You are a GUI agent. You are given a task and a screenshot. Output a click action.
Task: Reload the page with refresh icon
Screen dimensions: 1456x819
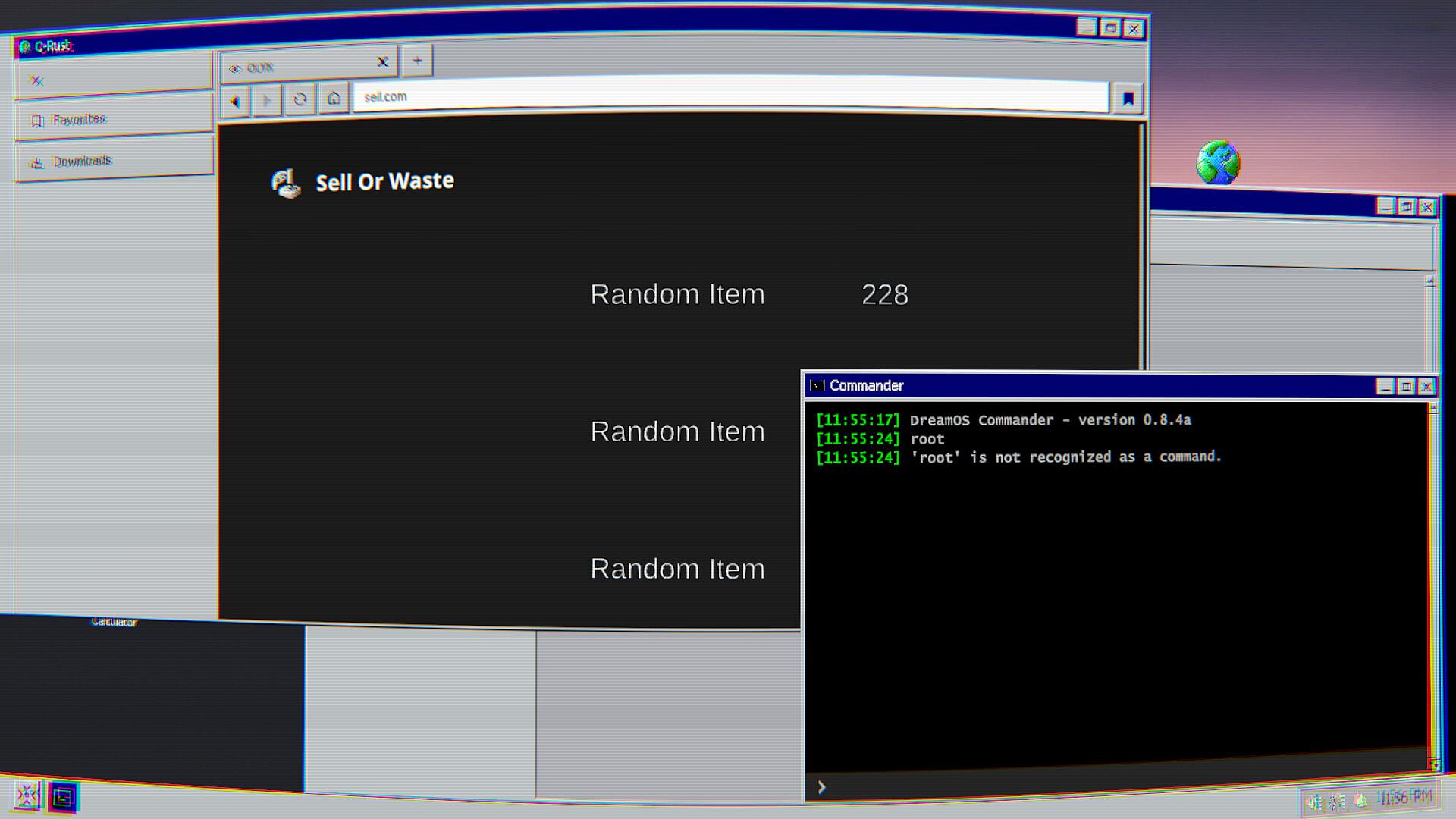300,99
